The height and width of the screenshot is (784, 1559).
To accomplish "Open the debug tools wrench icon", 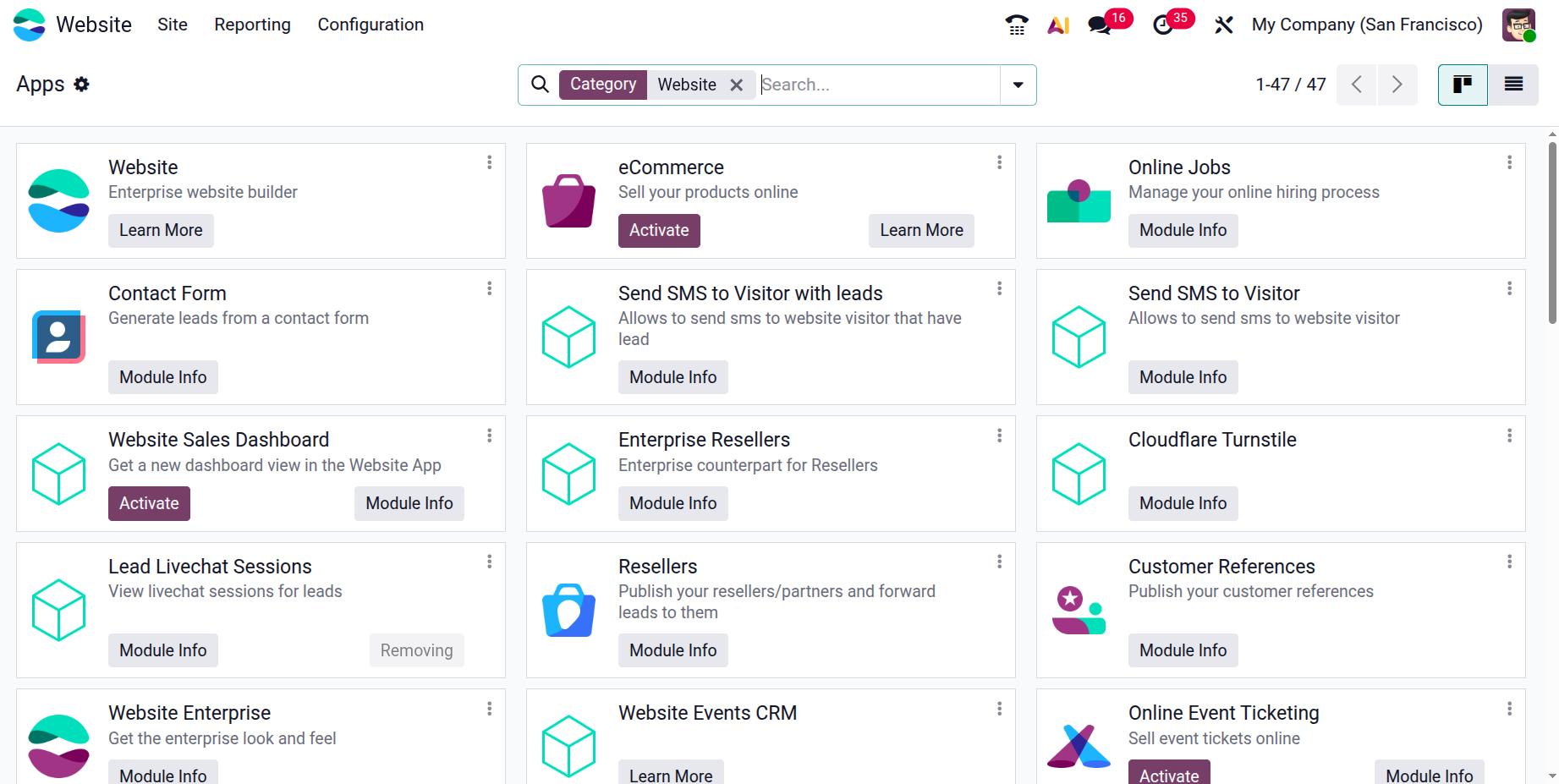I will pos(1224,25).
